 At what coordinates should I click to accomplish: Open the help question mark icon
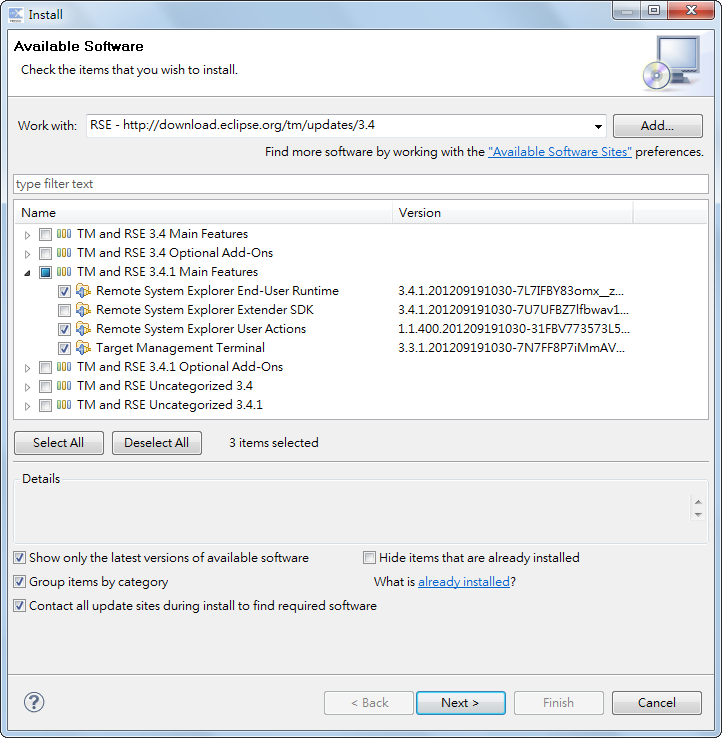click(x=34, y=702)
